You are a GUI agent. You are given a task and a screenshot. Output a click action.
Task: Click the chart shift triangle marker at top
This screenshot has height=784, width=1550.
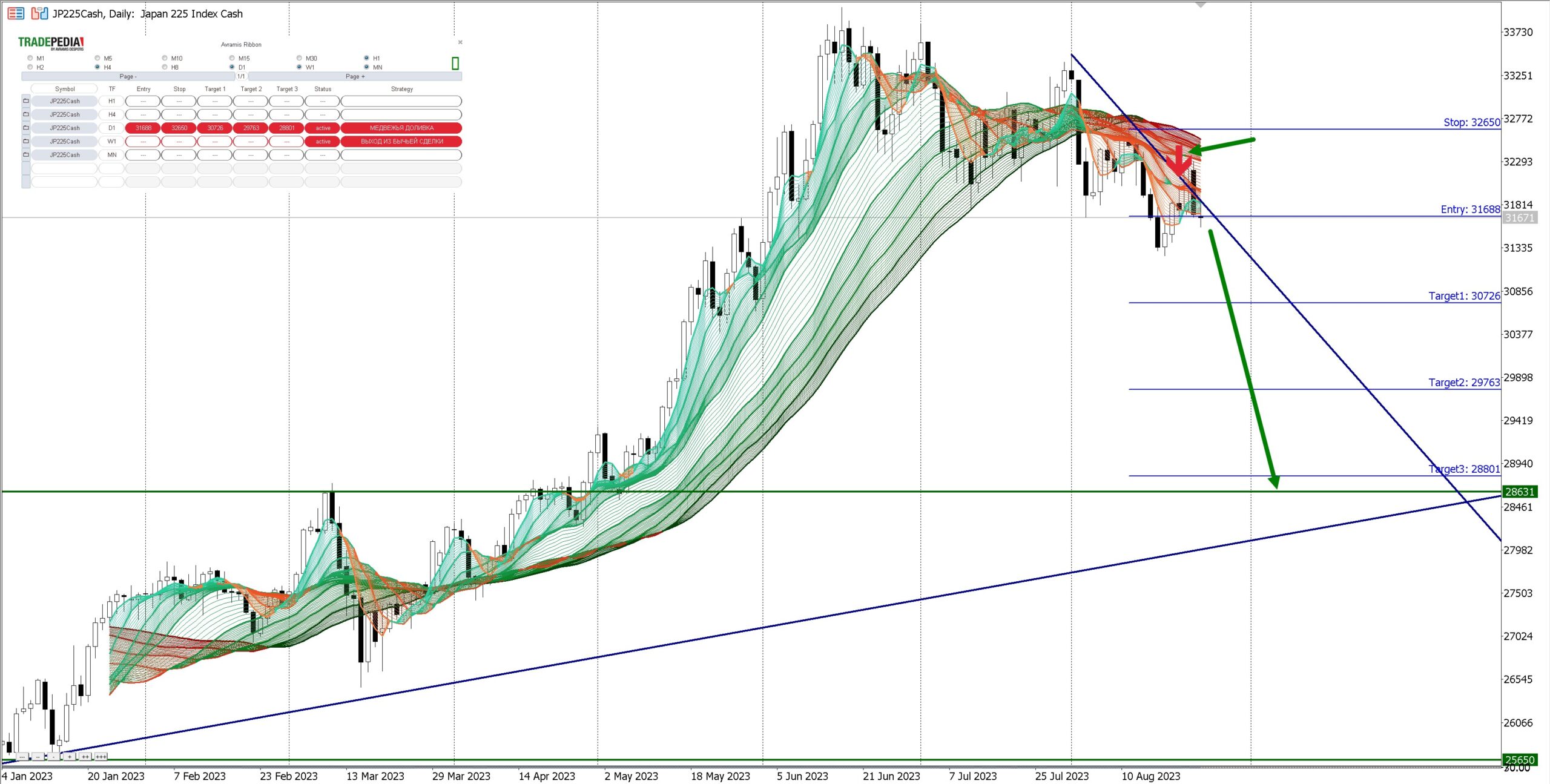(1200, 5)
